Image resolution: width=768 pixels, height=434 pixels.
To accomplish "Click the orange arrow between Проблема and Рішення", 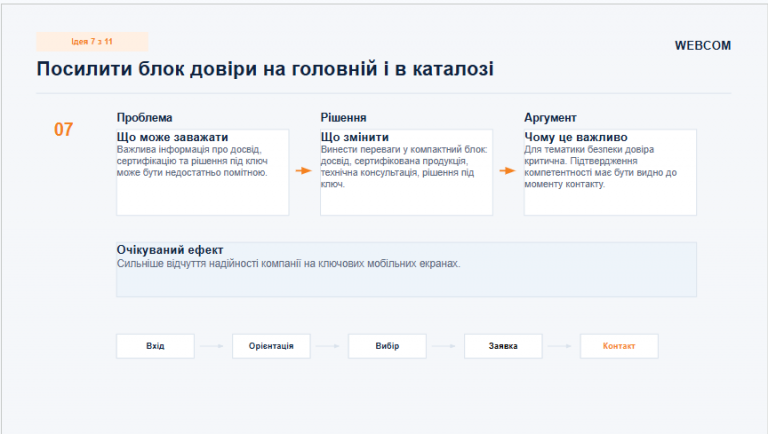I will [304, 170].
